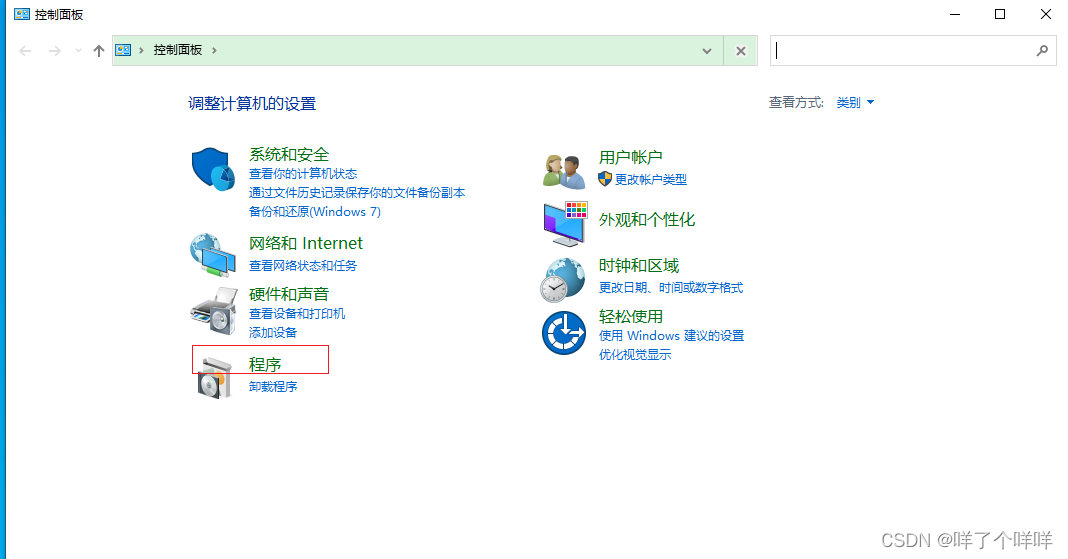
Task: Go forward using the forward arrow
Action: click(54, 50)
